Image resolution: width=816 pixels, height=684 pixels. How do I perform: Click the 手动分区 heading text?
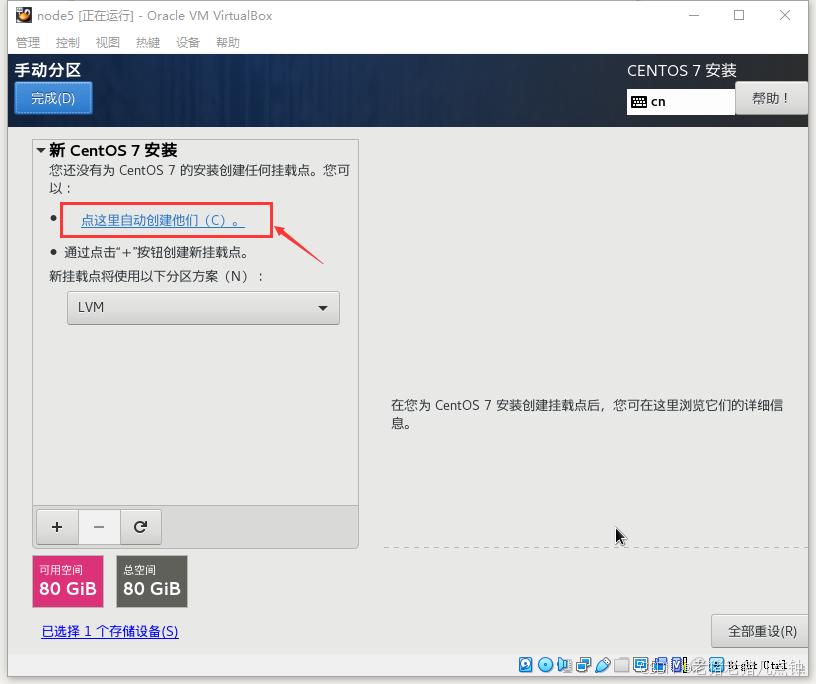coord(48,70)
